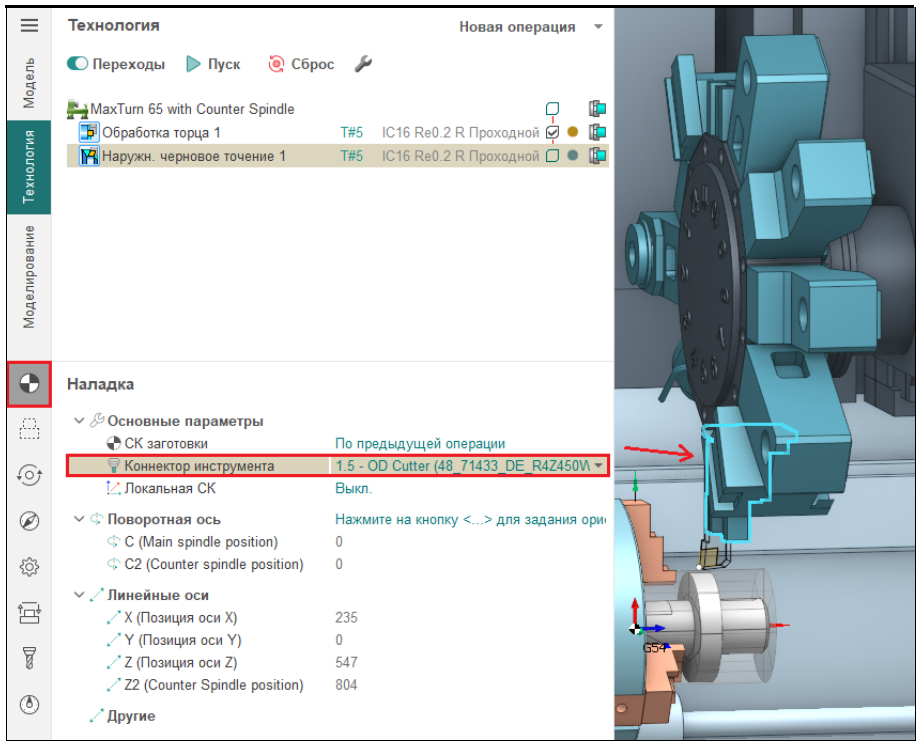Open the Коннектор инструмента dropdown list
This screenshot has height=750, width=922.
point(598,466)
